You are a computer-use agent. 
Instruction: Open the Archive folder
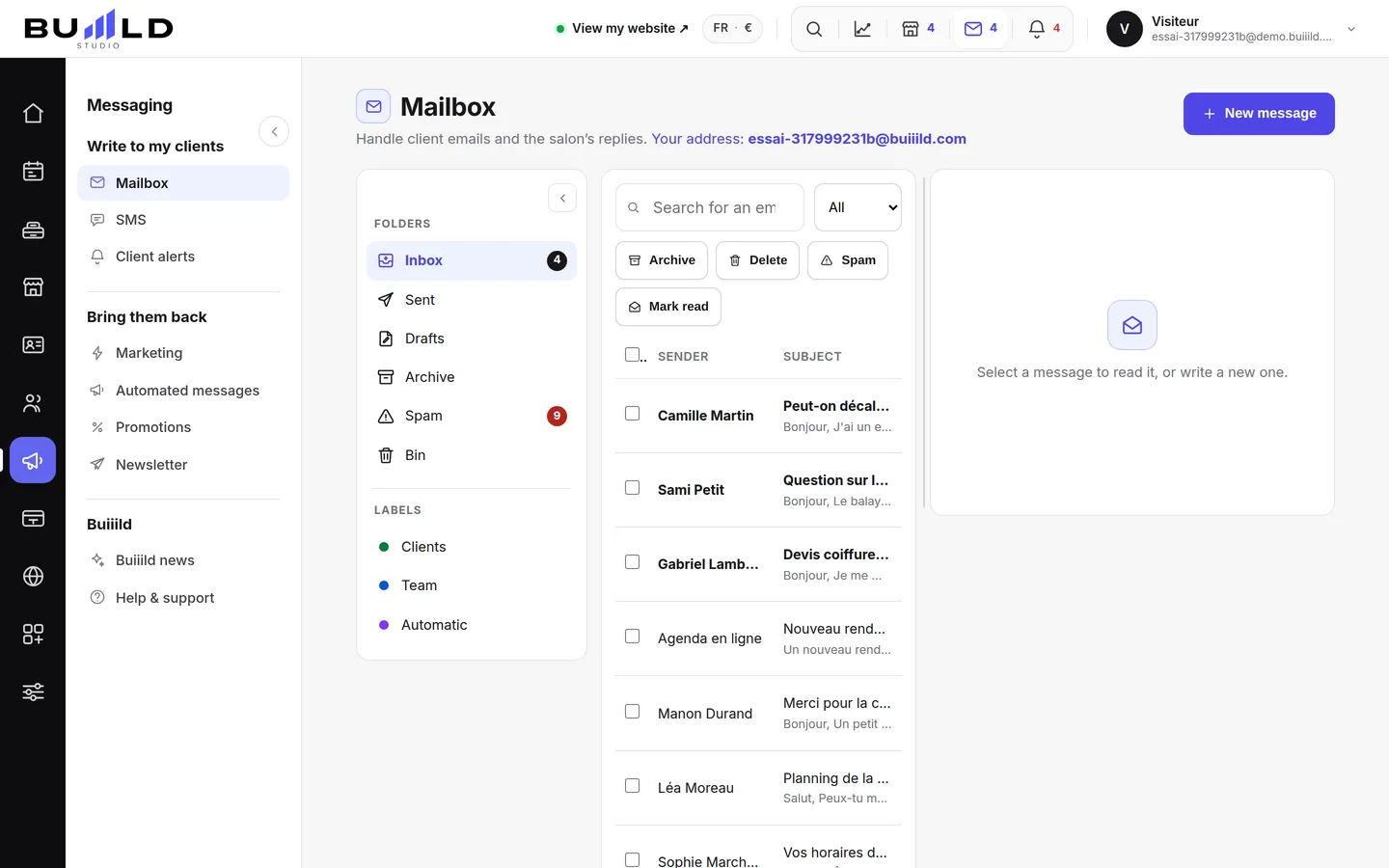[x=472, y=377]
